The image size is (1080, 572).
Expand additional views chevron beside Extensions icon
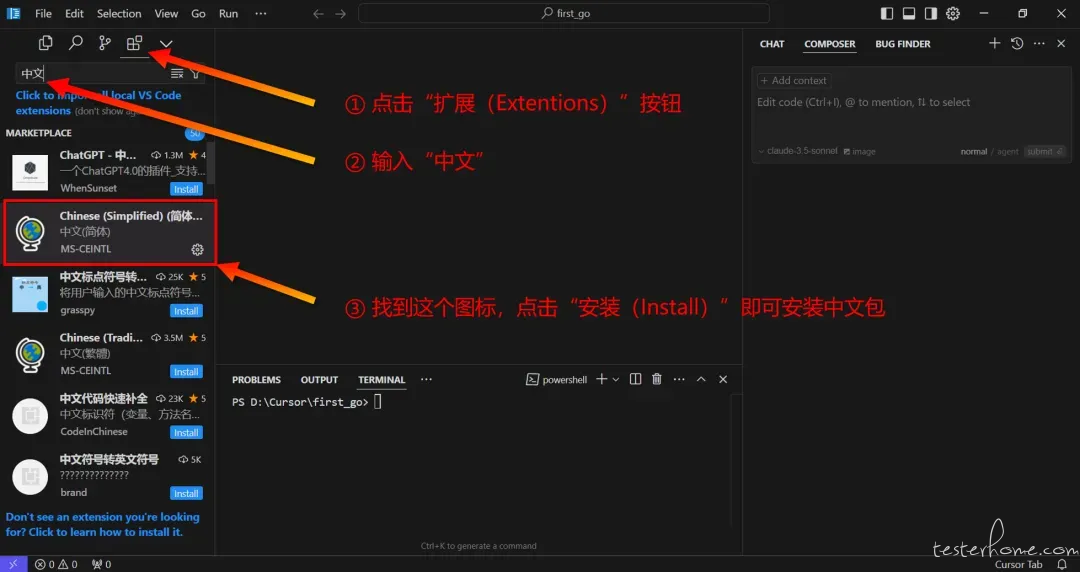point(166,44)
